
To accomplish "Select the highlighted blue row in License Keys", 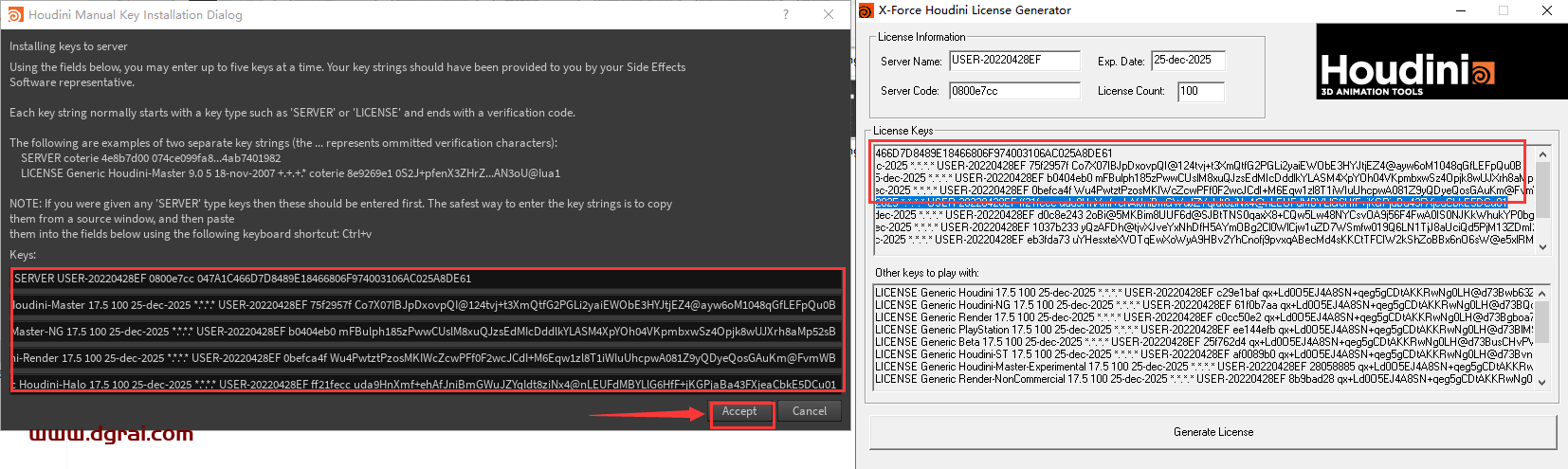I will (1190, 203).
